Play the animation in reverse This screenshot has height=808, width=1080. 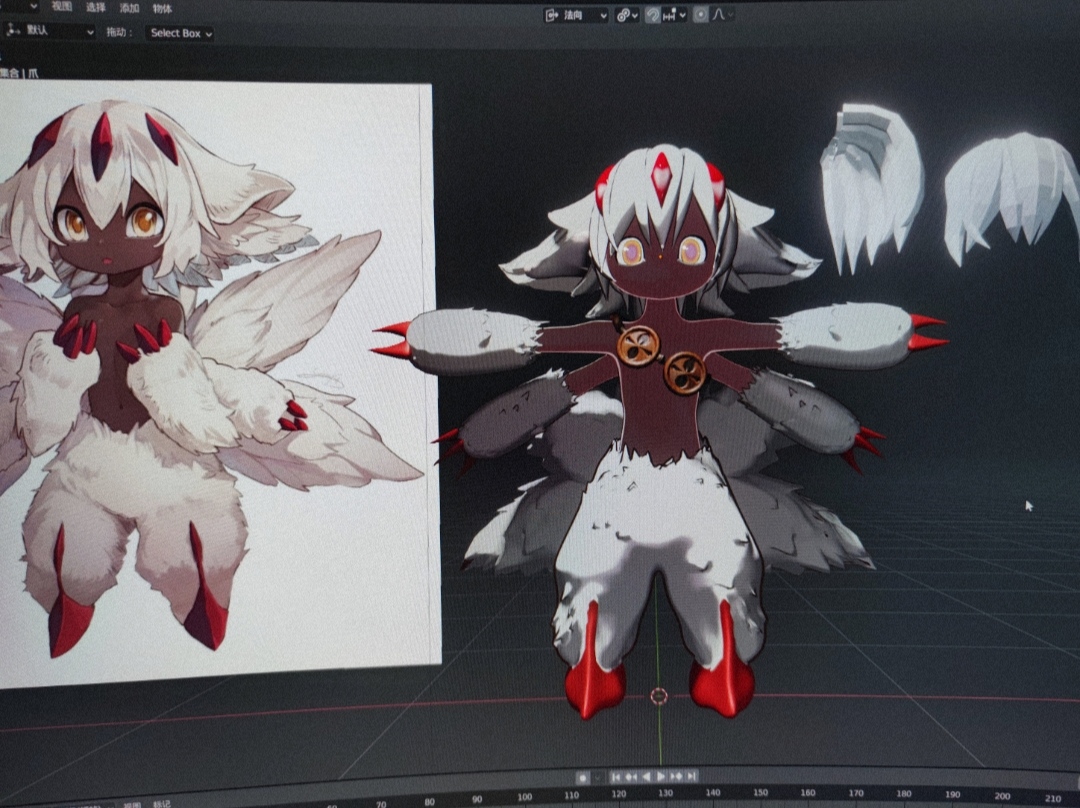tap(646, 776)
